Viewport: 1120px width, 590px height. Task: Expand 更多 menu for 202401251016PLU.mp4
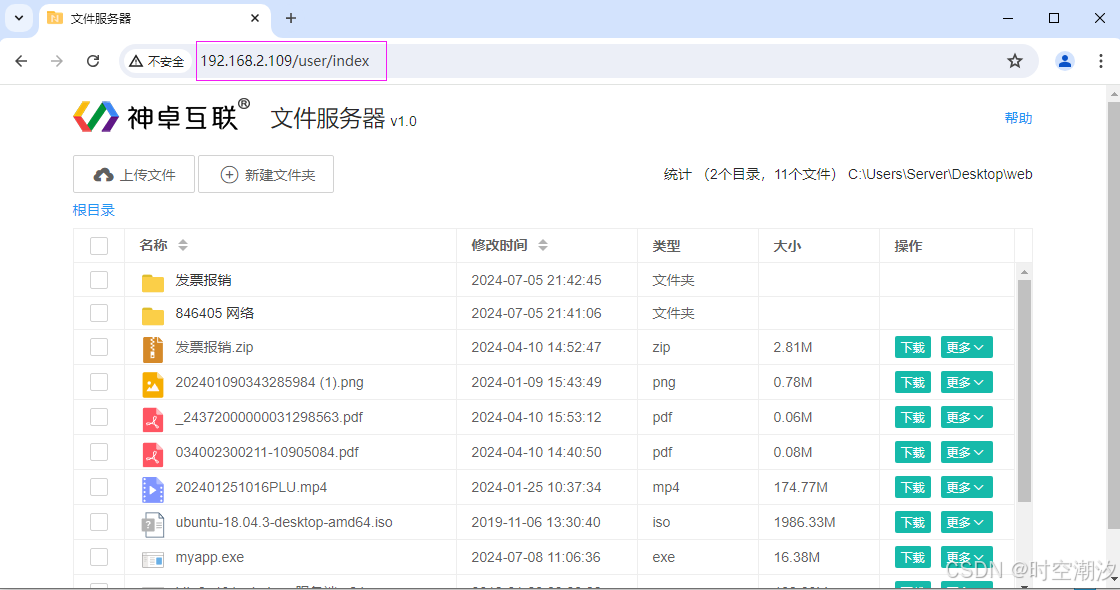pos(966,487)
